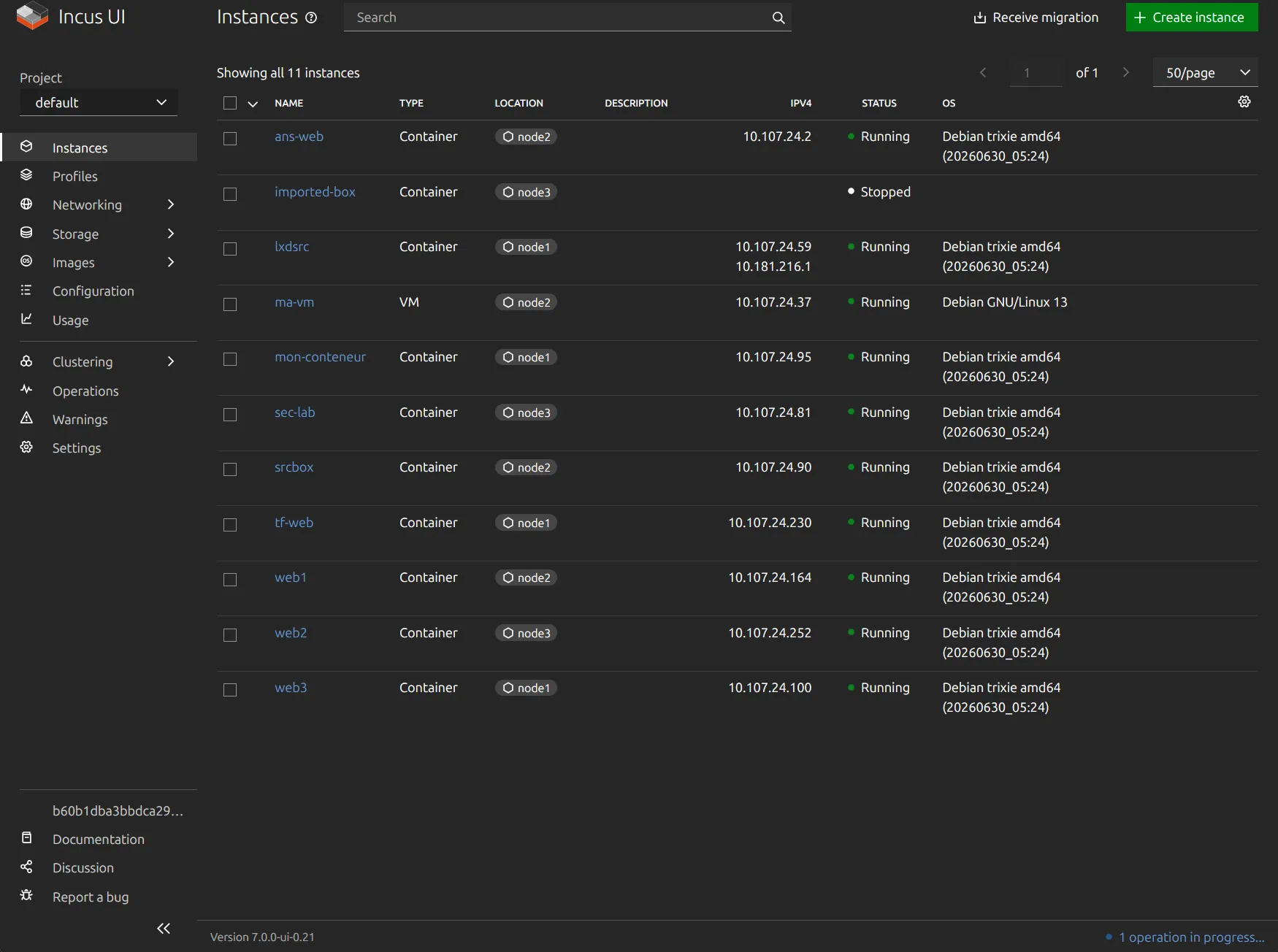
Task: Open the Profiles menu item
Action: [99, 176]
